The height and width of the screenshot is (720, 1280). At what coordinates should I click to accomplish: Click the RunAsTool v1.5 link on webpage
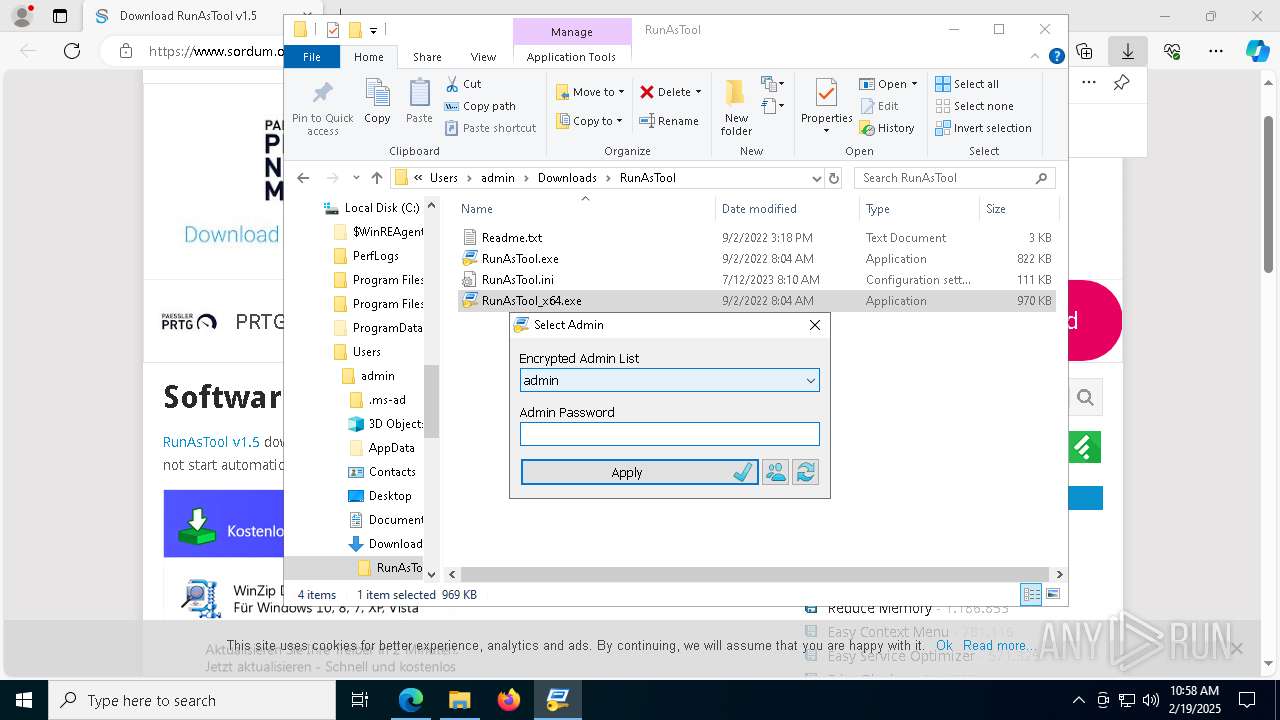tap(211, 442)
